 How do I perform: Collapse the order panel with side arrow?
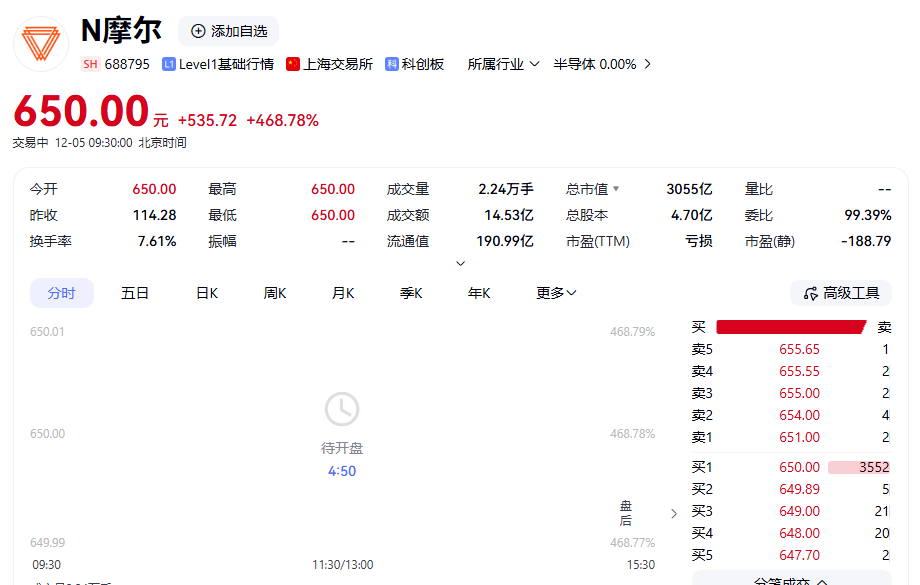(x=673, y=513)
